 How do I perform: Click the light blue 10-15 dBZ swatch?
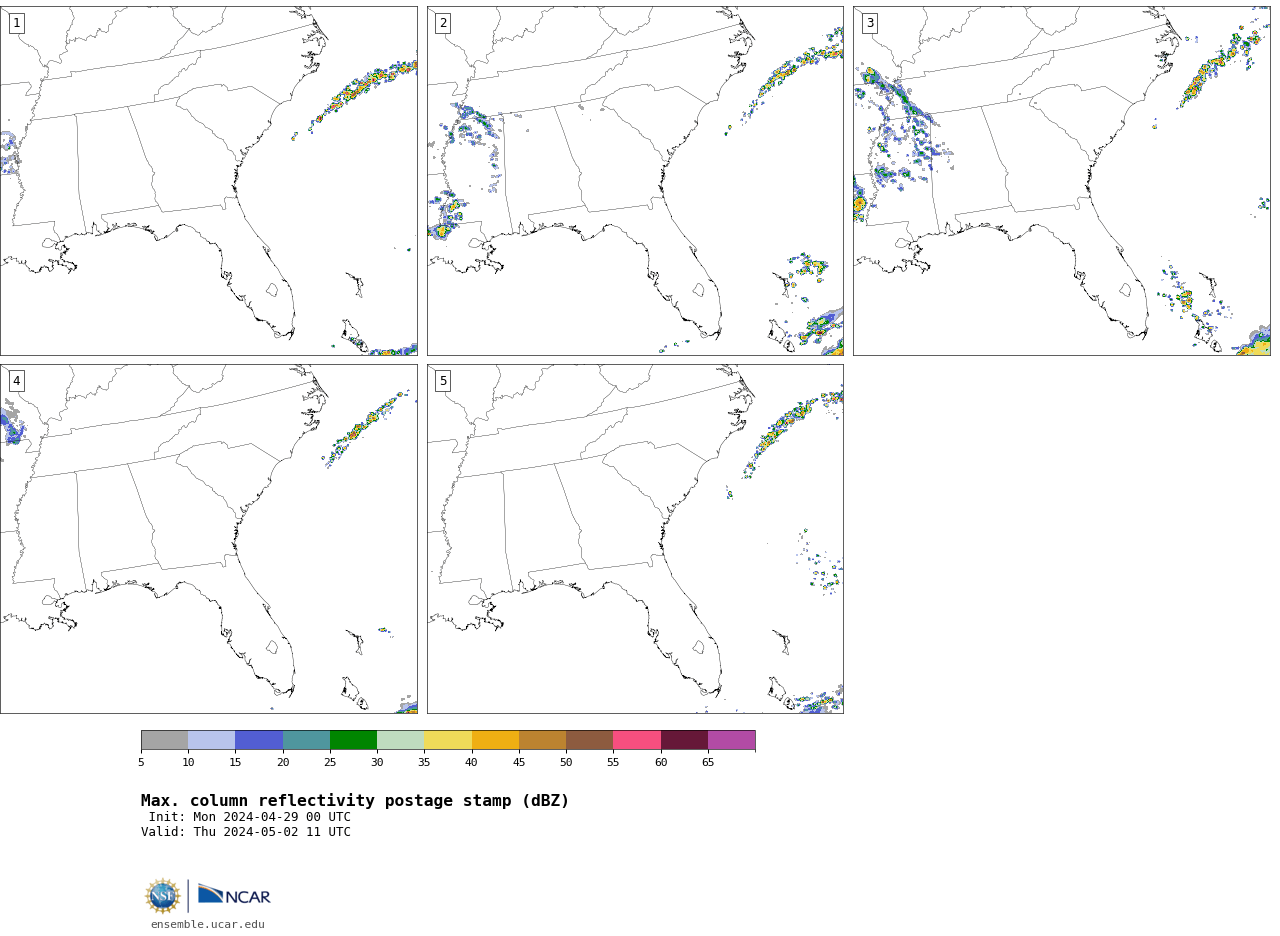point(211,740)
